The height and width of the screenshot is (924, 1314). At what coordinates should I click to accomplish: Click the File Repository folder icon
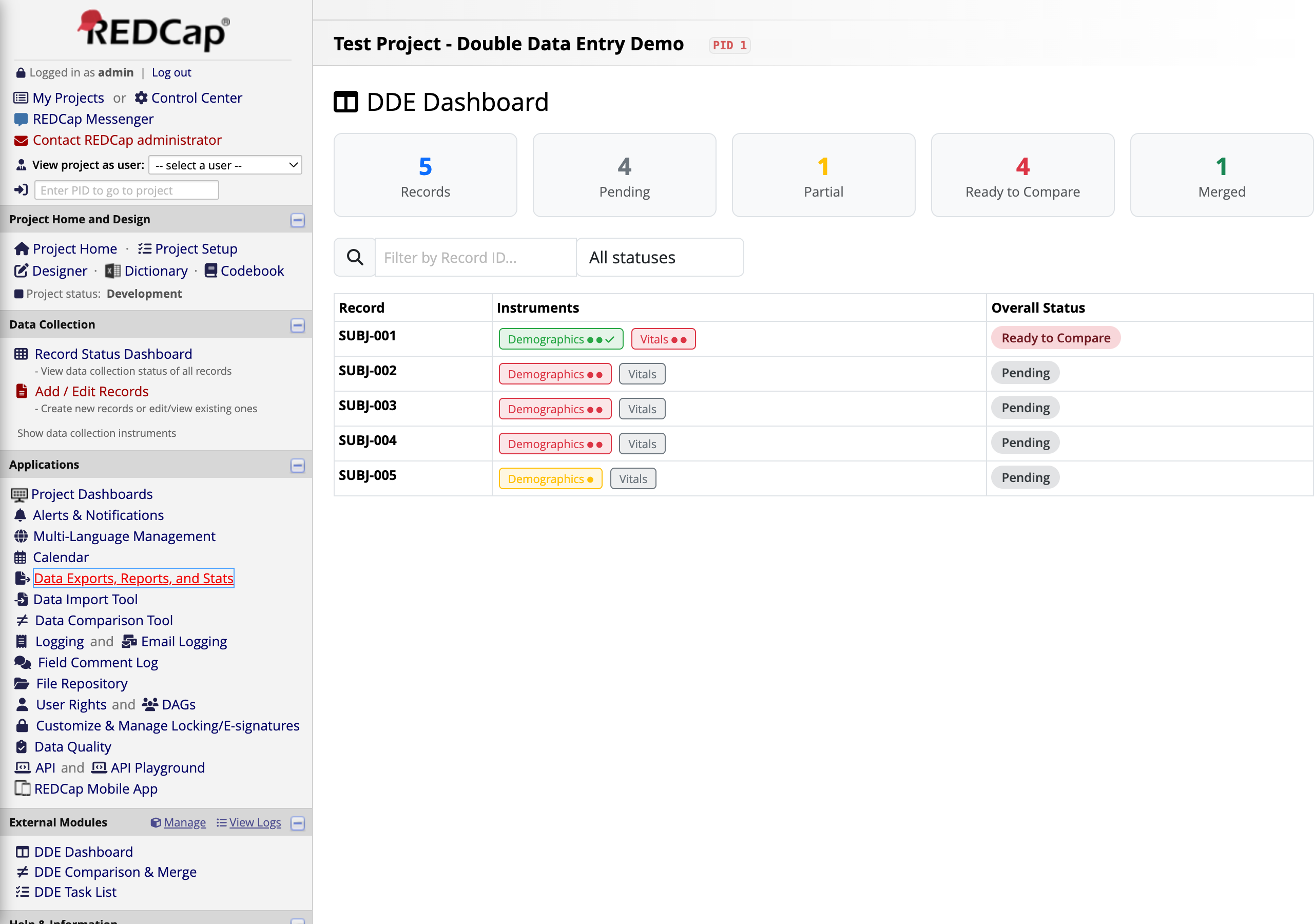pyautogui.click(x=22, y=684)
